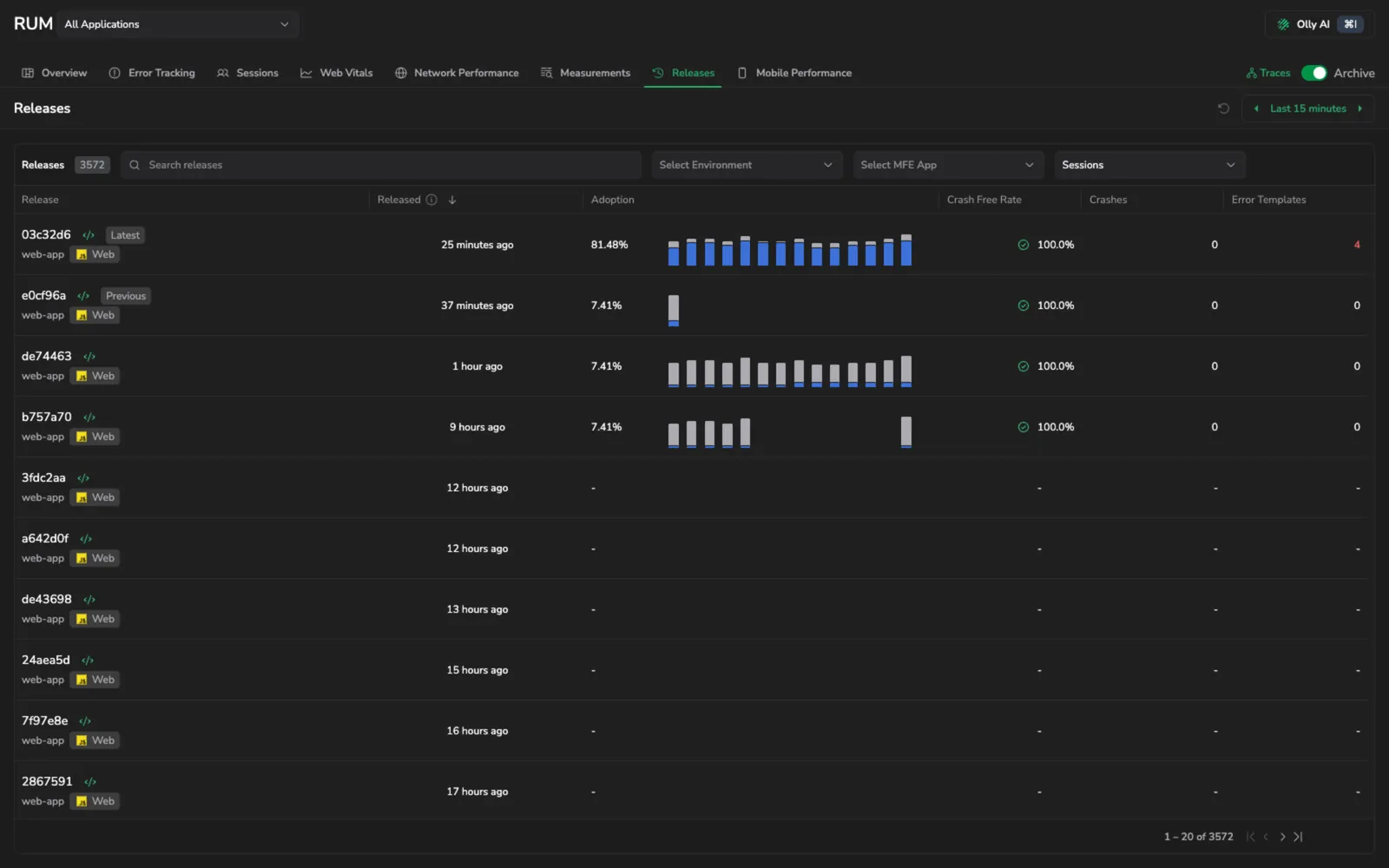Click the Web tag on release 3fdc2aa
Image resolution: width=1389 pixels, height=868 pixels.
point(95,497)
